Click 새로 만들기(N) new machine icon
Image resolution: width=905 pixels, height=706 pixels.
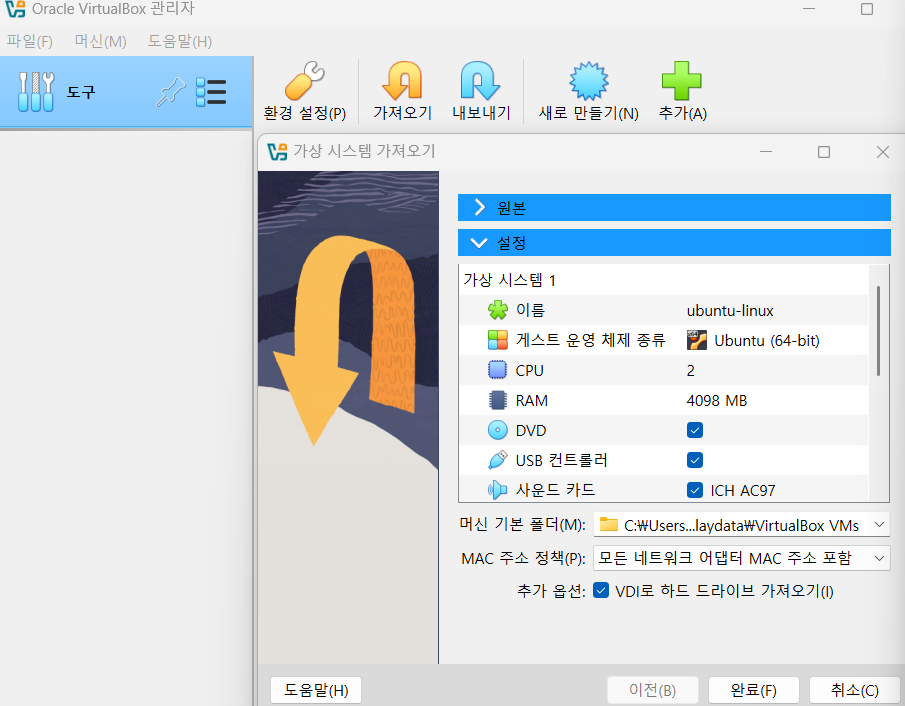(588, 81)
